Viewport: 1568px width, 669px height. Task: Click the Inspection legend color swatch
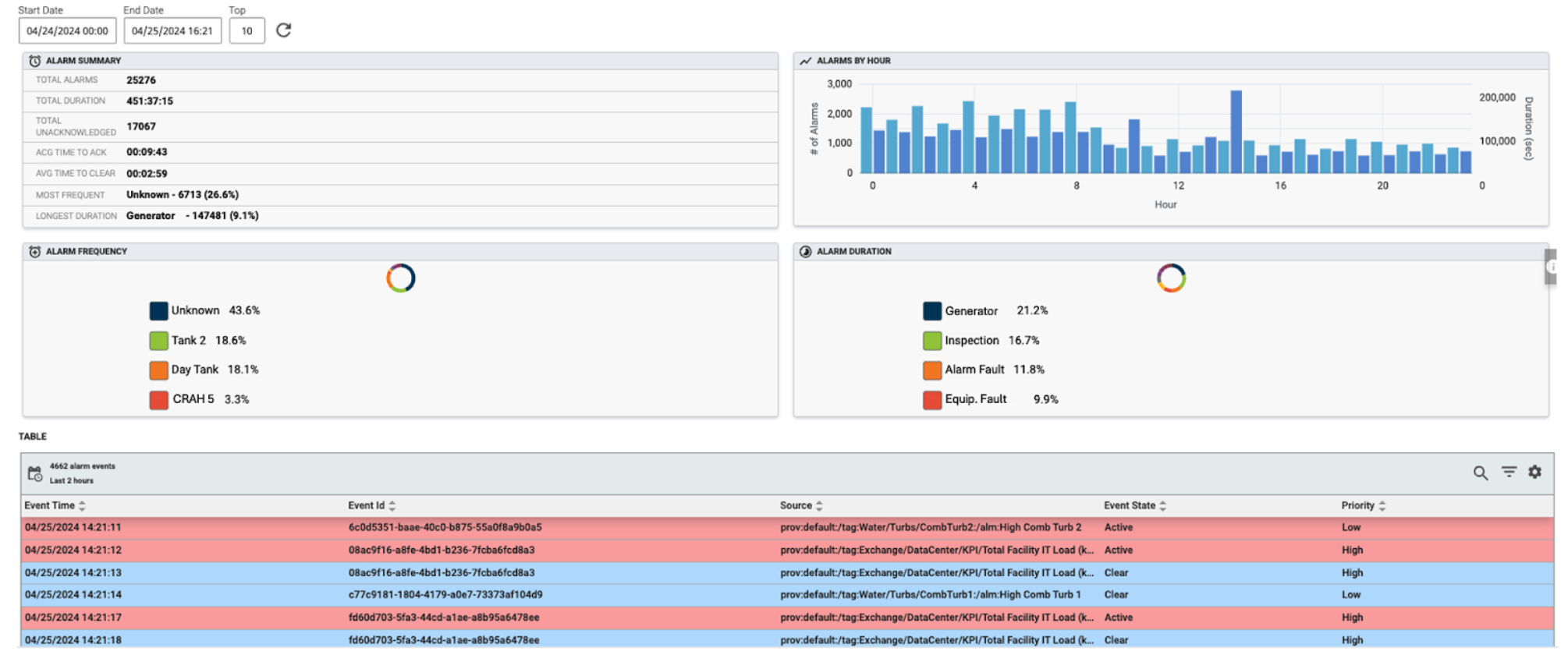pyautogui.click(x=932, y=341)
